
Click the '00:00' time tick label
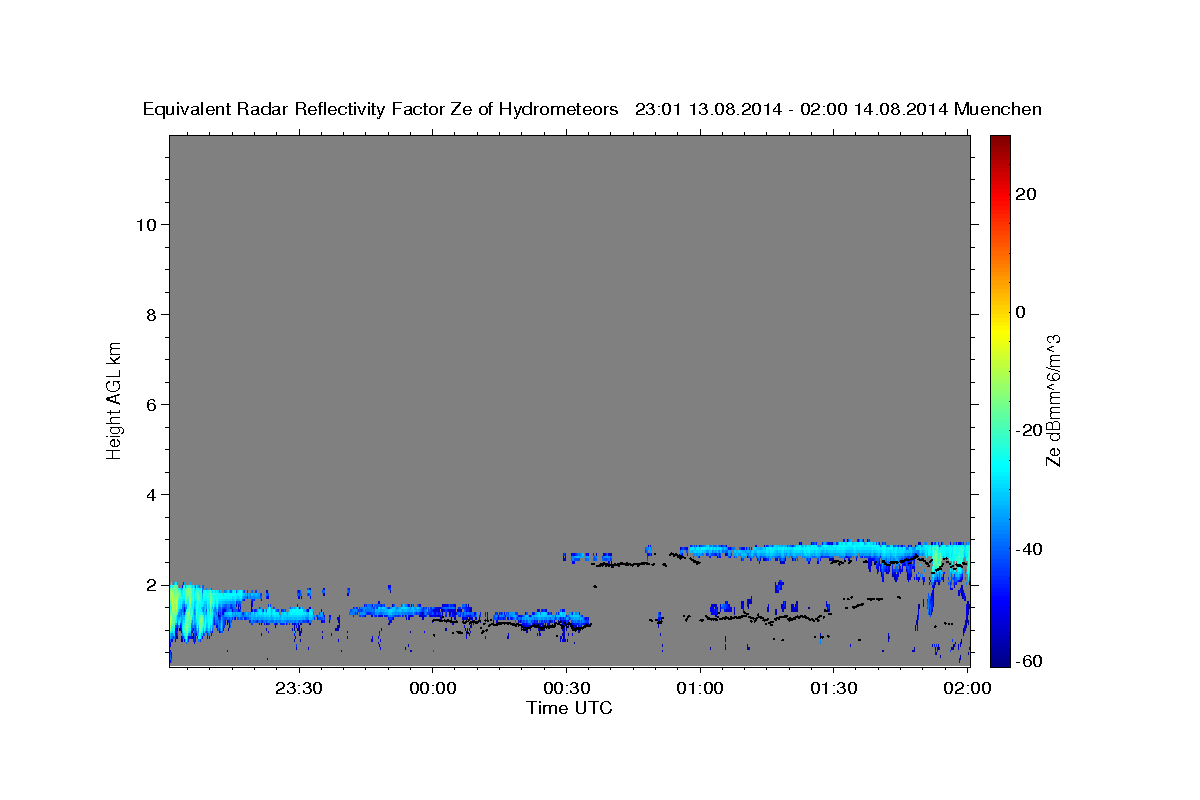[433, 688]
